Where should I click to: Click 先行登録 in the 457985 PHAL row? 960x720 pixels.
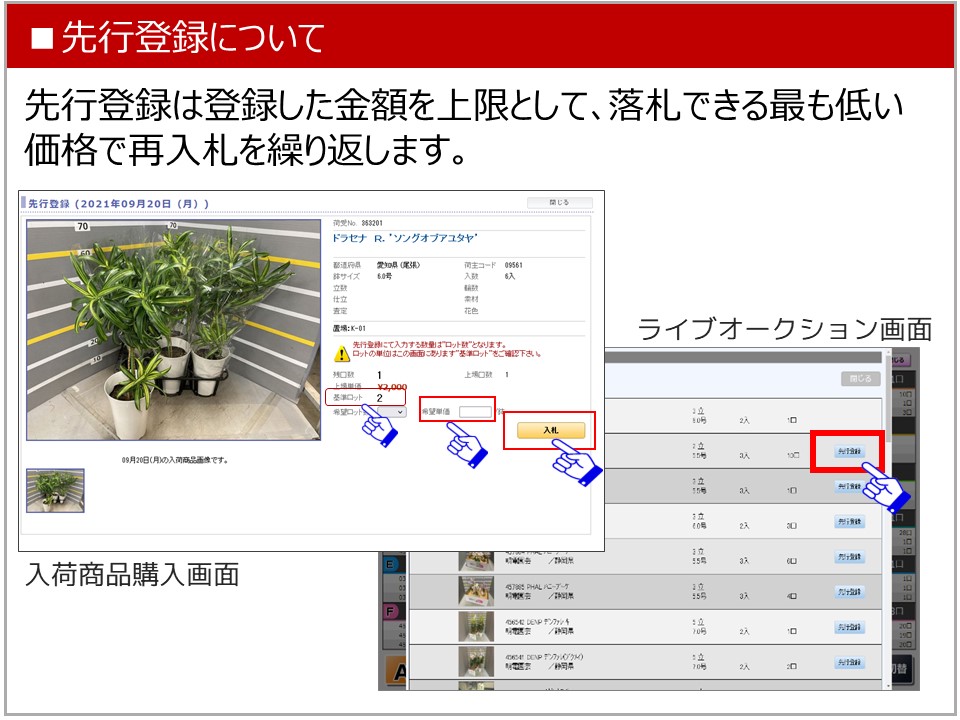pos(848,592)
